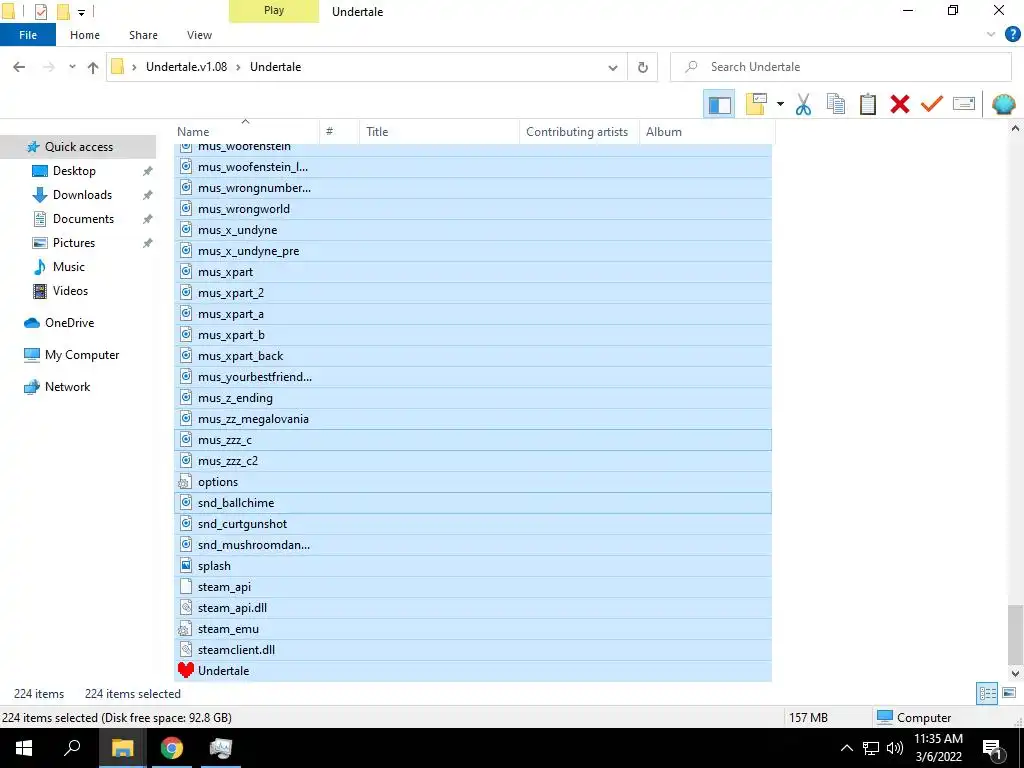1024x768 pixels.
Task: Show hidden system tray icons
Action: pos(846,748)
